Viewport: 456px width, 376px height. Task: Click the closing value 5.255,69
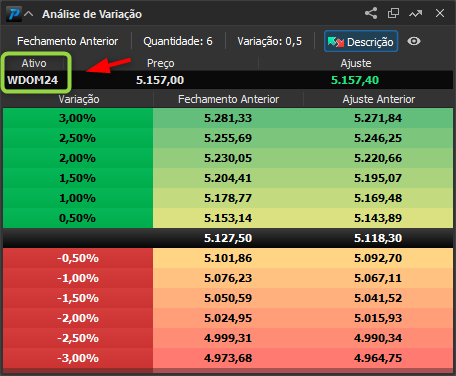point(228,138)
